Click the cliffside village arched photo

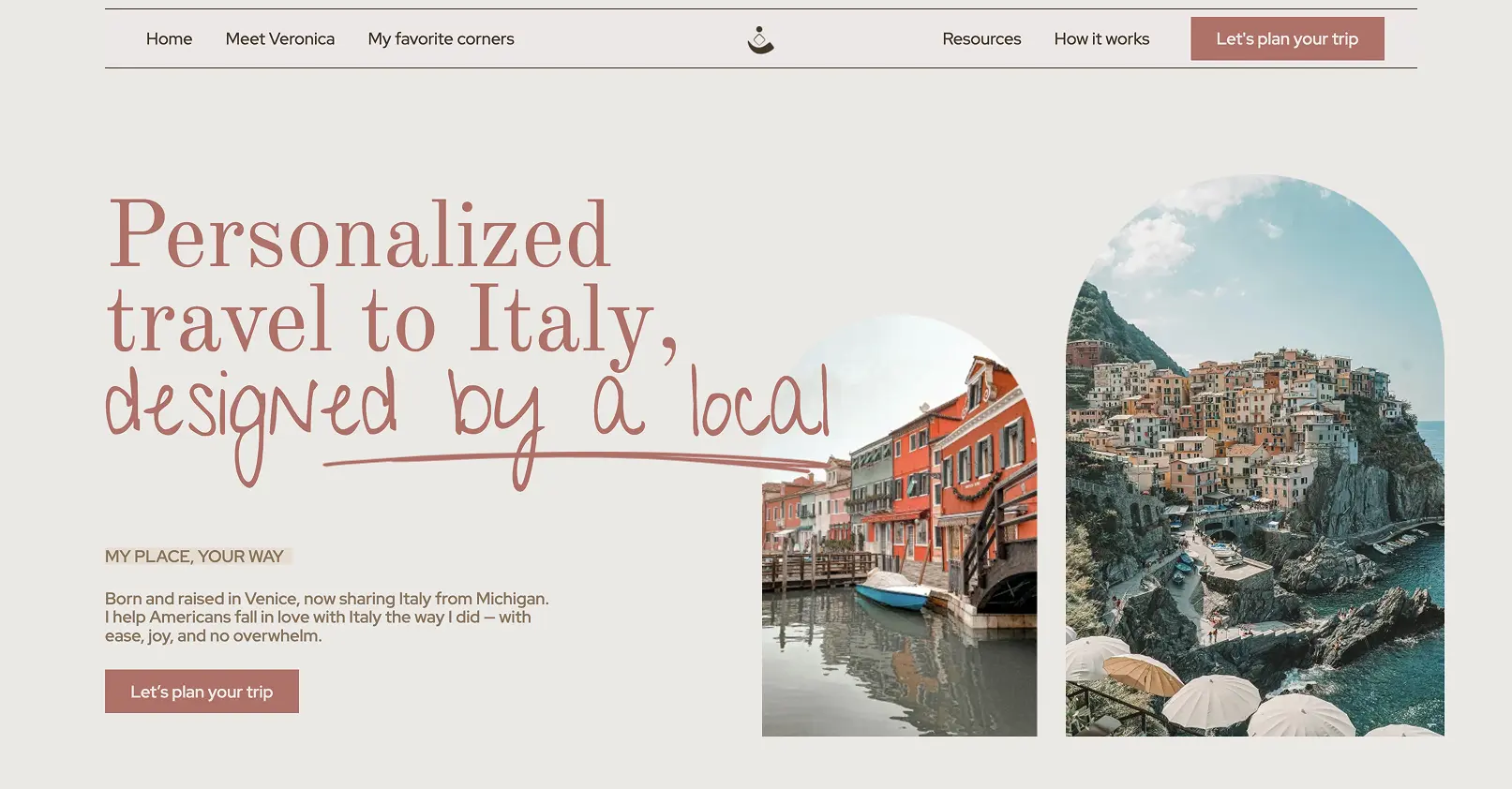[x=1254, y=455]
